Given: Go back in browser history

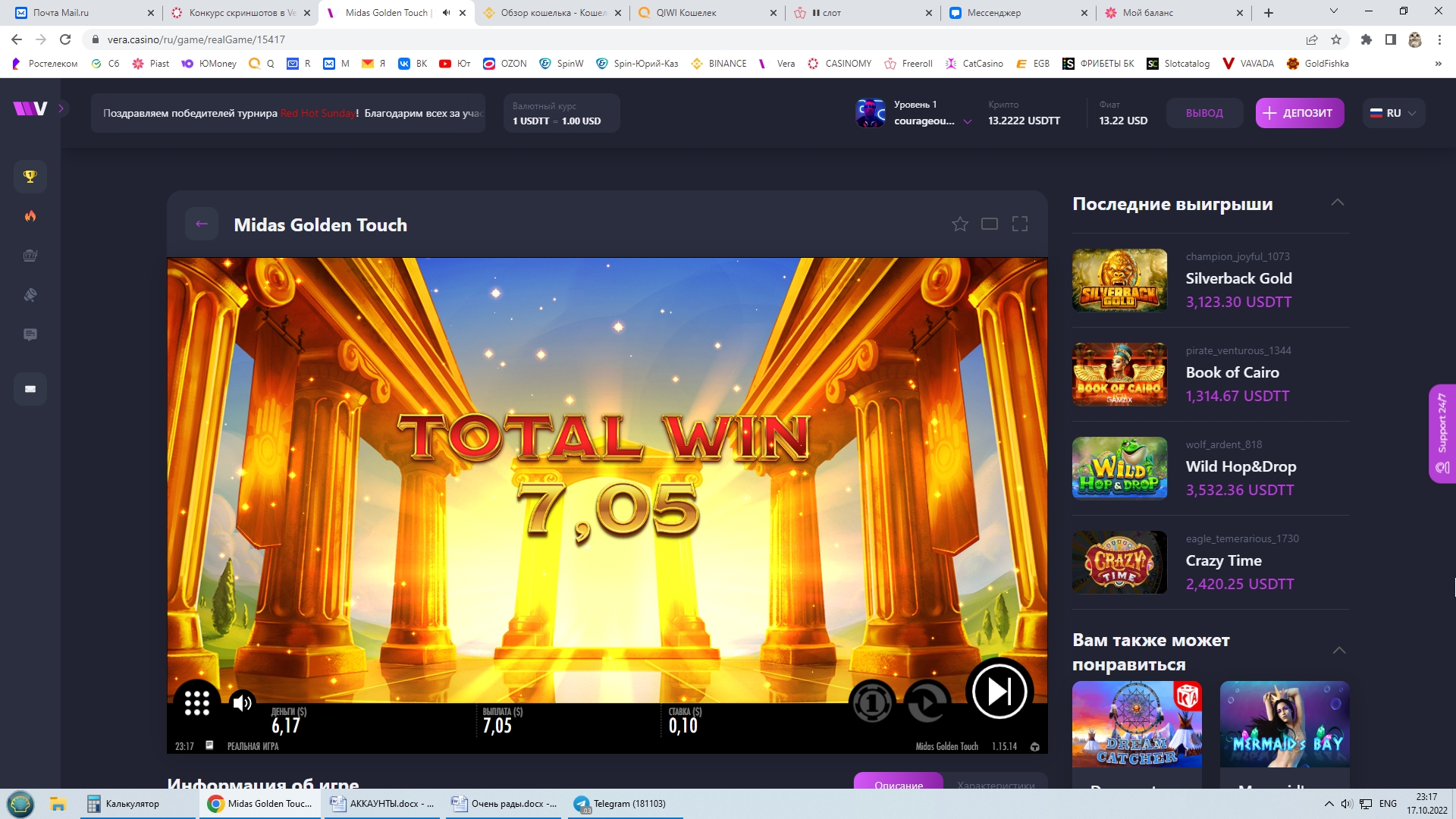Looking at the screenshot, I should coord(17,39).
